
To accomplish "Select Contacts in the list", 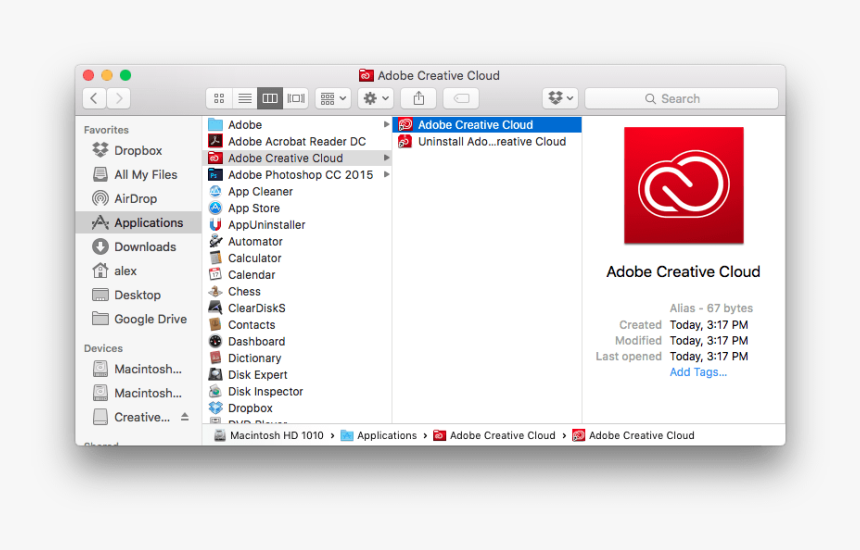I will tap(296, 325).
